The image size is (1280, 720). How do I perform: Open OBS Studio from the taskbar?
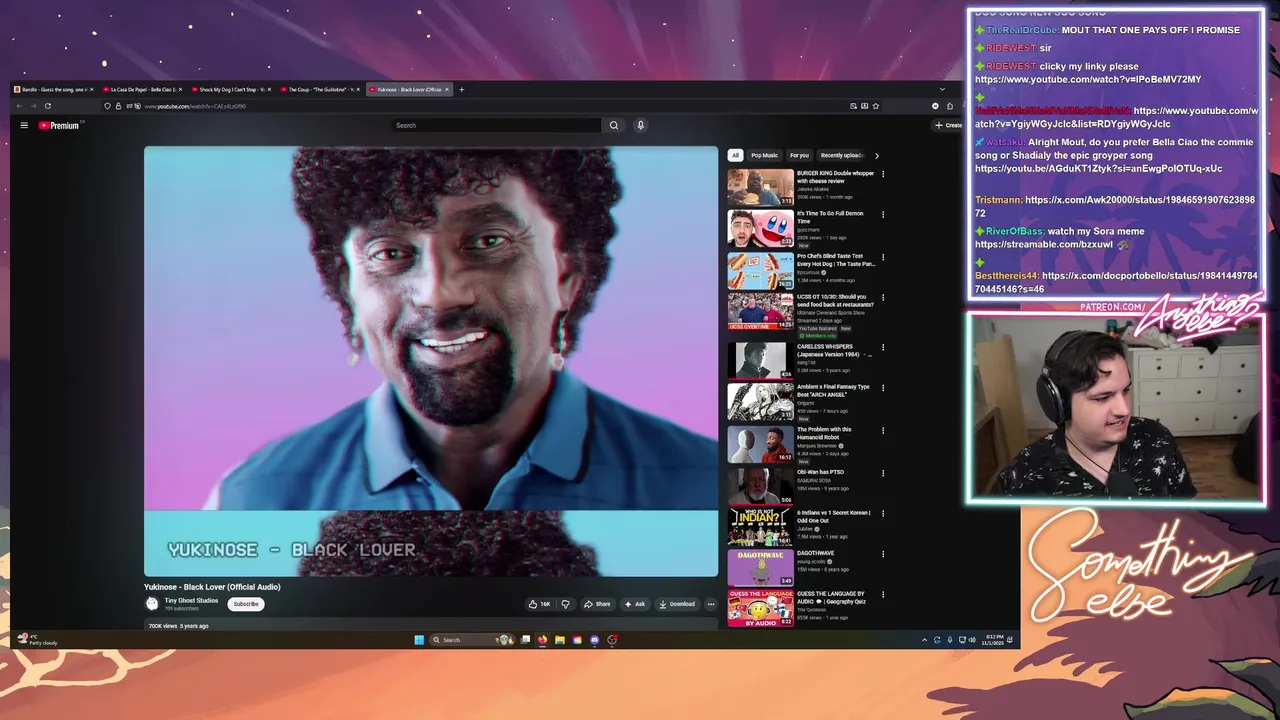(612, 640)
